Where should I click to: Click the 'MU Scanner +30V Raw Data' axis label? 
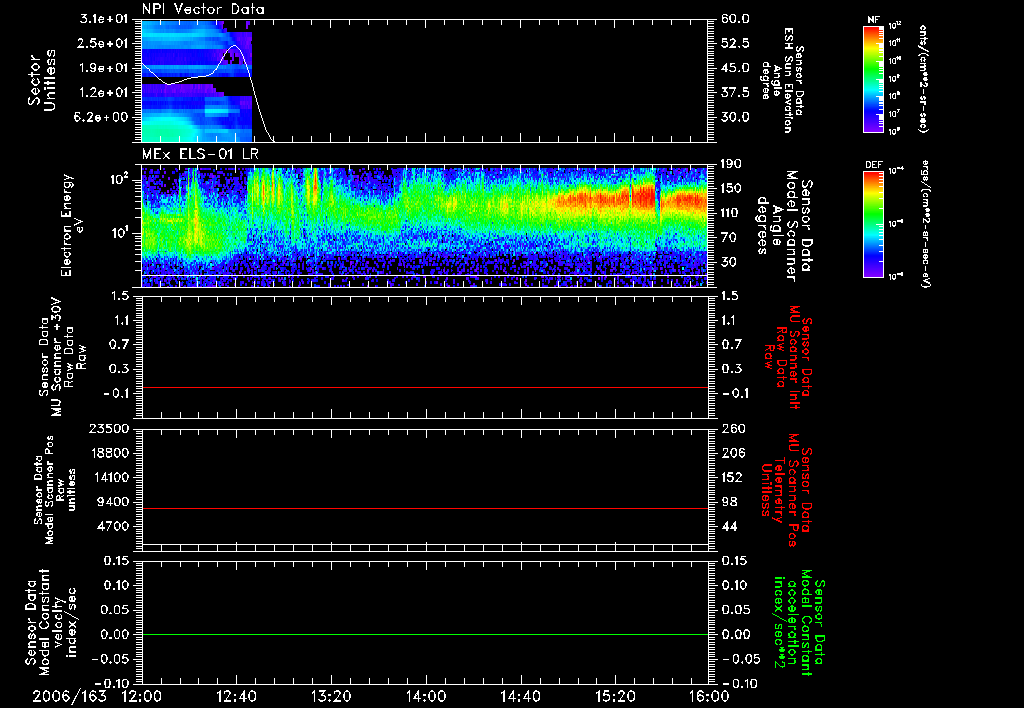point(62,357)
